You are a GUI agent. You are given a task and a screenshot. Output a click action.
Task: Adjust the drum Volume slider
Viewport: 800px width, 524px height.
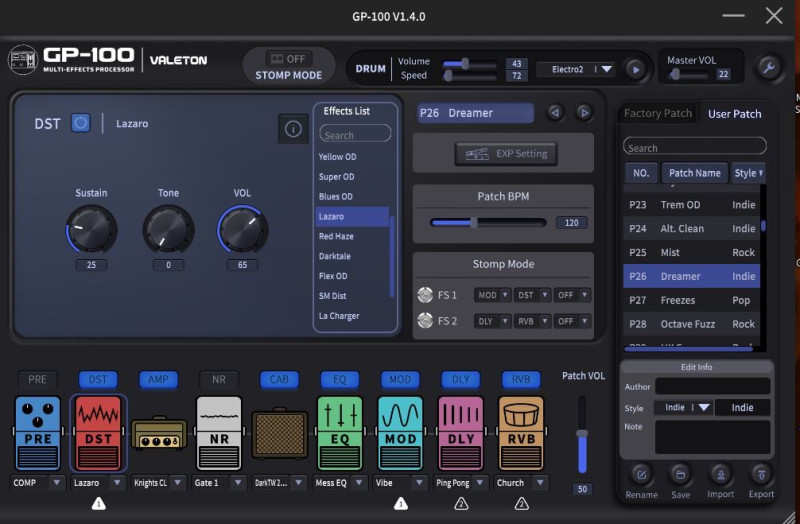[469, 64]
